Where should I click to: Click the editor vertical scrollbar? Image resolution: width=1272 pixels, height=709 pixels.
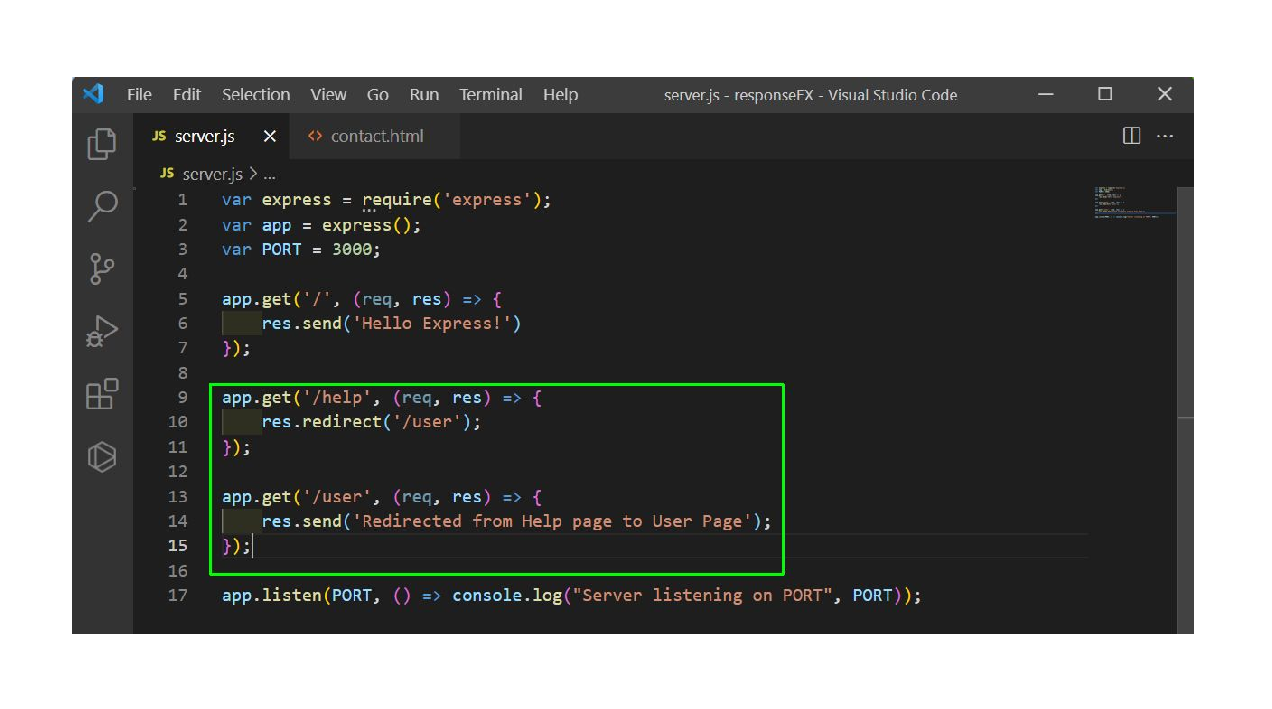pos(1185,300)
